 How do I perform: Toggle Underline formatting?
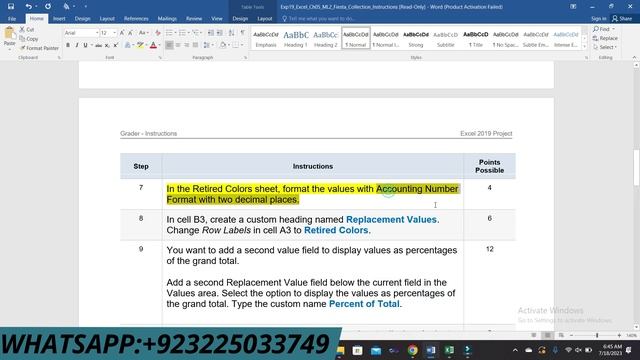[x=85, y=45]
